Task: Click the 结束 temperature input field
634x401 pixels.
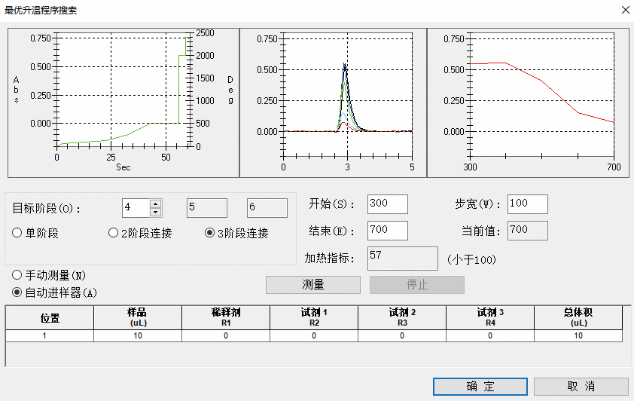Action: [x=387, y=231]
